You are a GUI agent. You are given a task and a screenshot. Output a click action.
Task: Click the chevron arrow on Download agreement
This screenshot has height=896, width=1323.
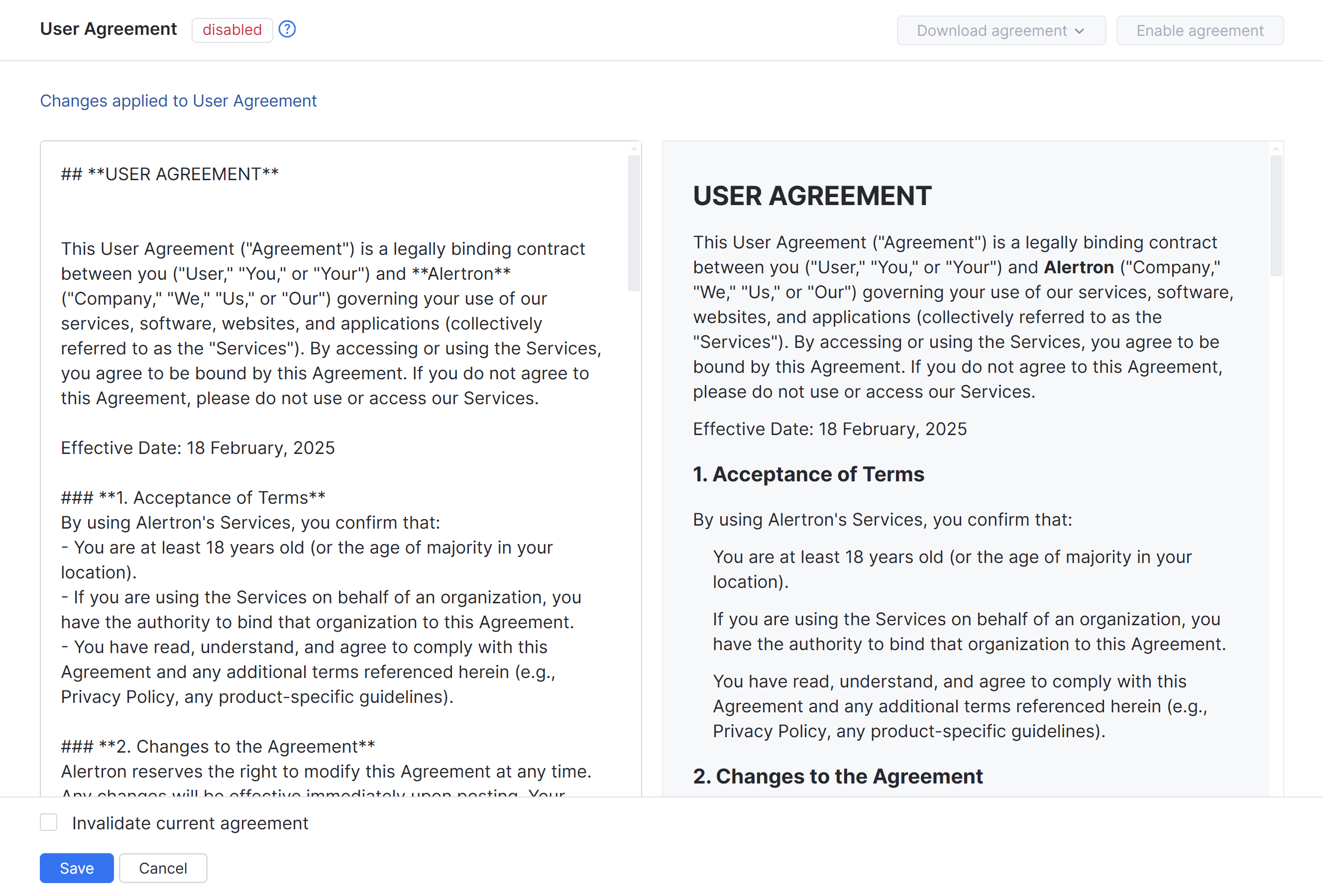pyautogui.click(x=1080, y=31)
